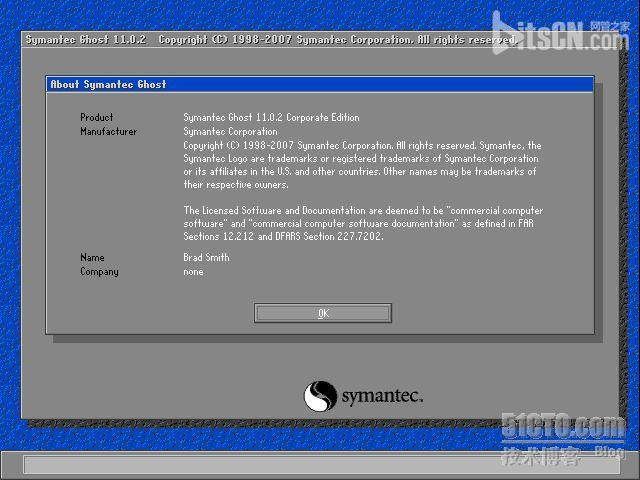640x480 pixels.
Task: Click the Symantec yin-yang logo icon
Action: (320, 396)
